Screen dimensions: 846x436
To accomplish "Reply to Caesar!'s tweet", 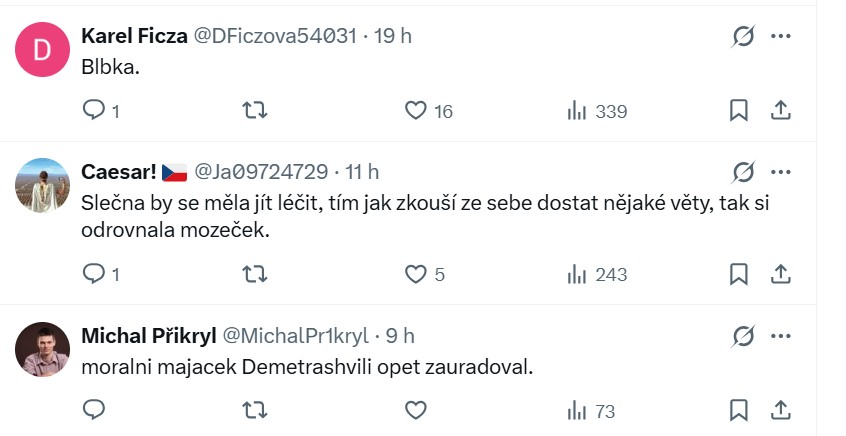I will 93,273.
